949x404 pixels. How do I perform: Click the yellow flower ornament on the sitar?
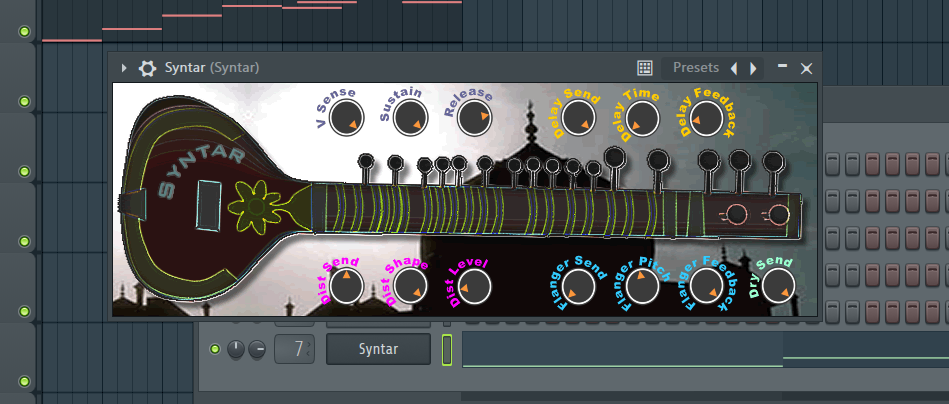pyautogui.click(x=255, y=207)
